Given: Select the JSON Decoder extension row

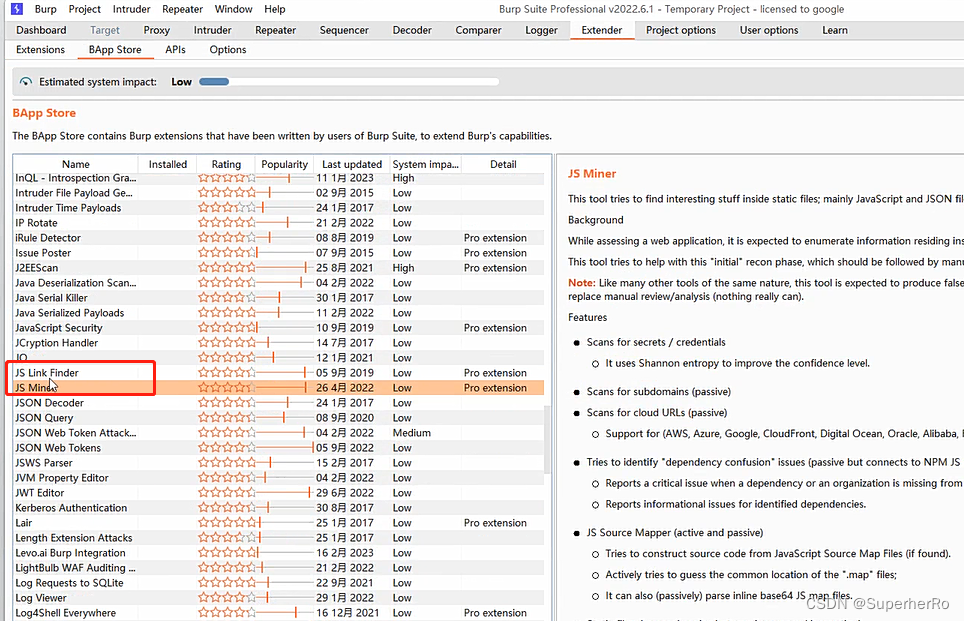Looking at the screenshot, I should [x=279, y=403].
